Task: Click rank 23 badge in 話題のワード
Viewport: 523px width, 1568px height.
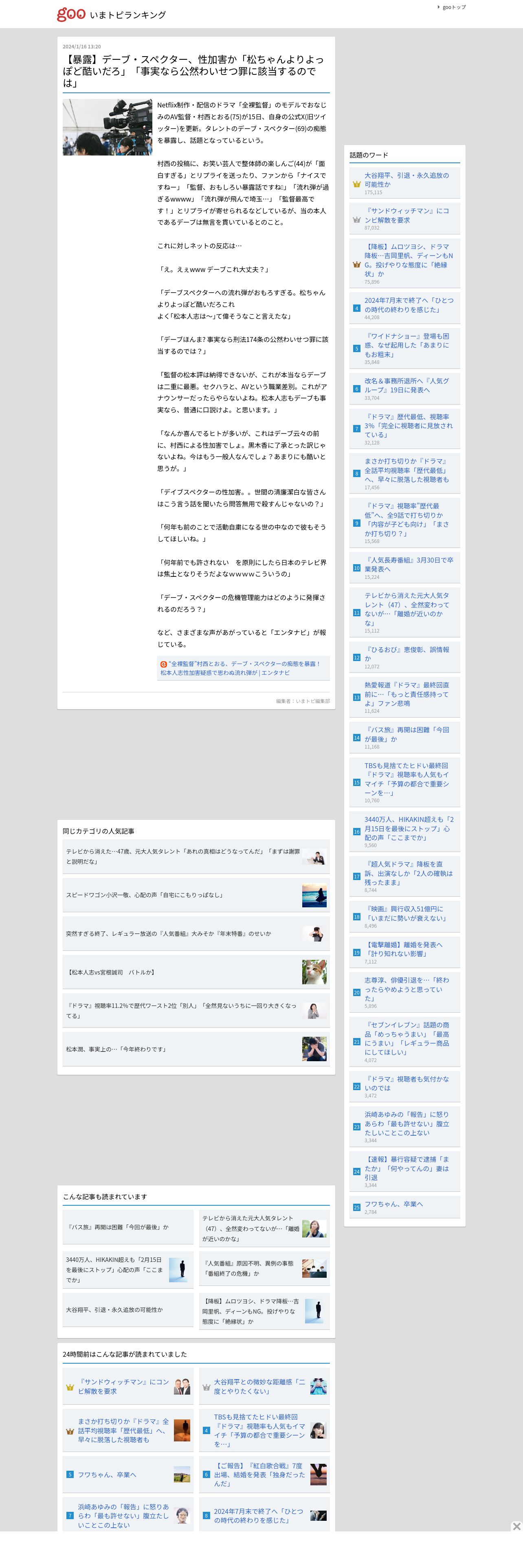Action: coord(357,1127)
